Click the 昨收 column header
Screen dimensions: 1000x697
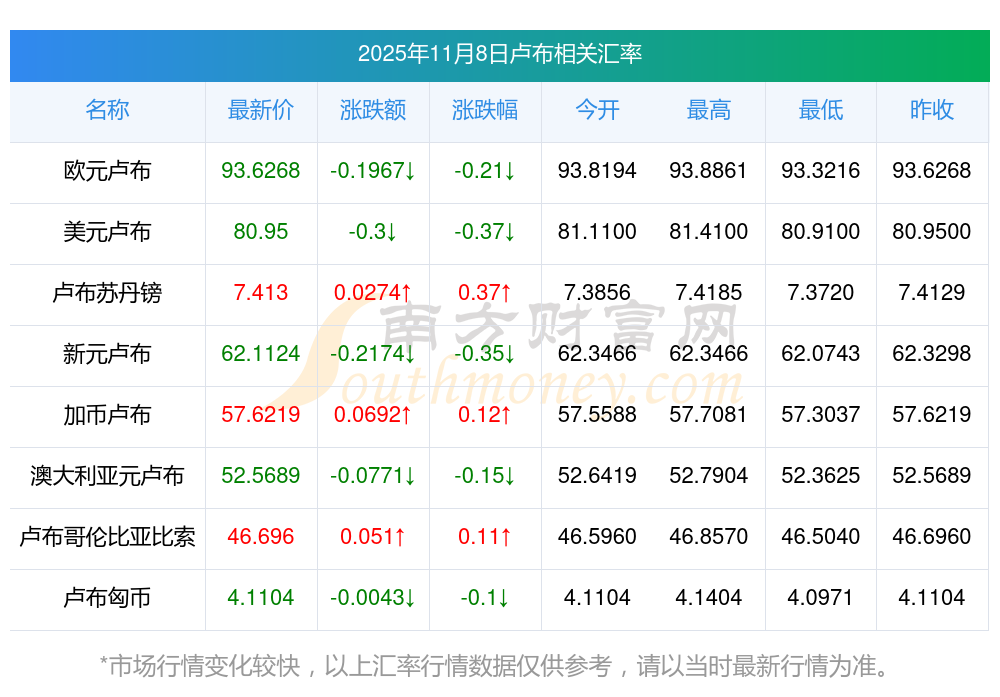[932, 110]
